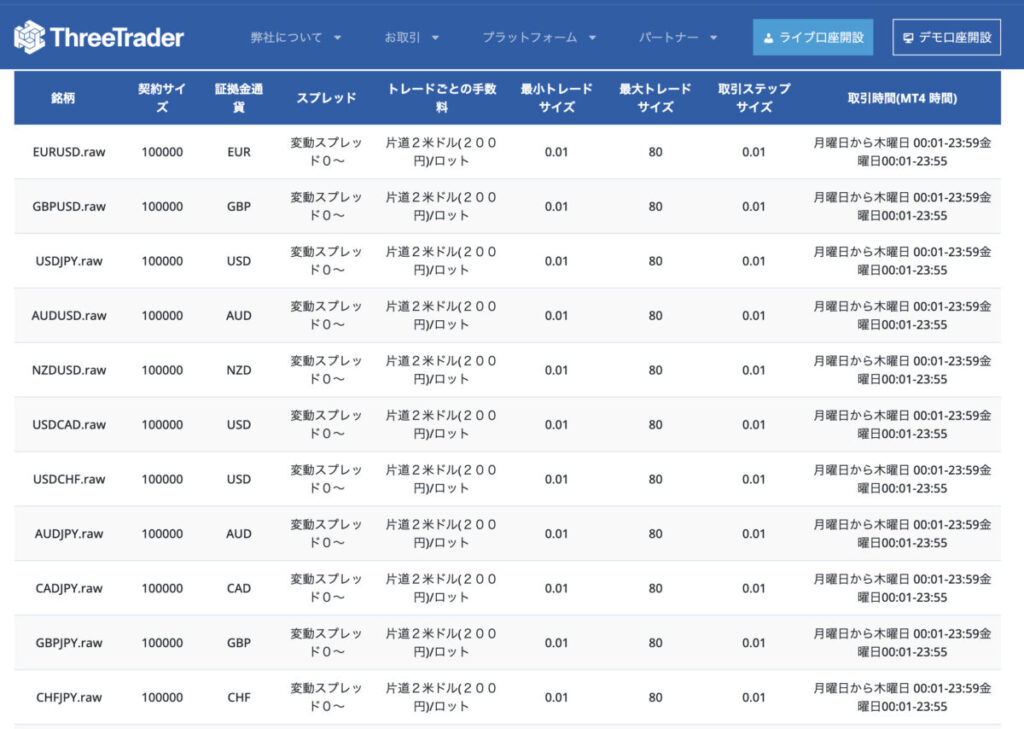Click the ThreeTrader cube logo icon

point(31,35)
